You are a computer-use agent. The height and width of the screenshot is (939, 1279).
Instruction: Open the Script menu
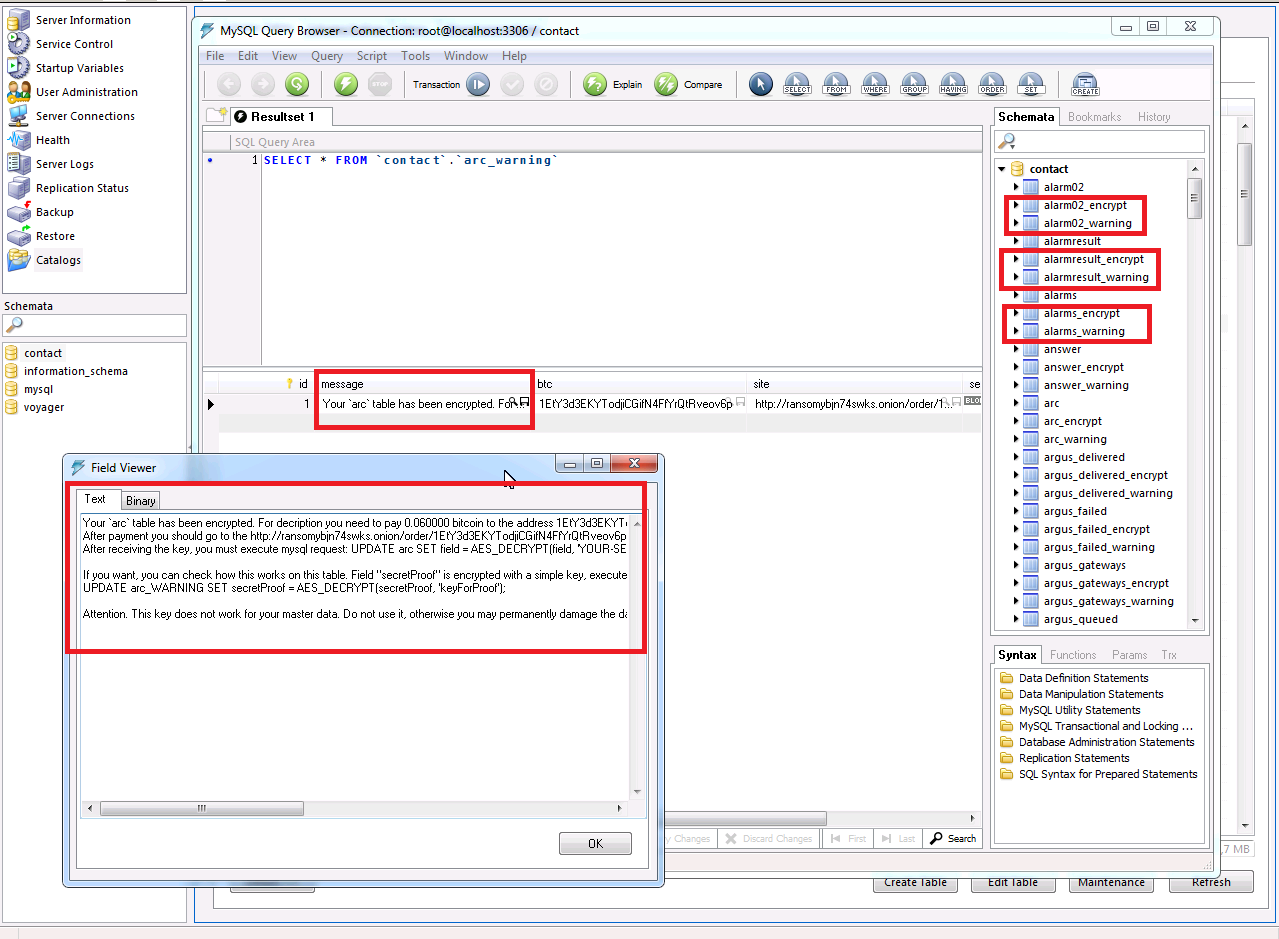372,56
